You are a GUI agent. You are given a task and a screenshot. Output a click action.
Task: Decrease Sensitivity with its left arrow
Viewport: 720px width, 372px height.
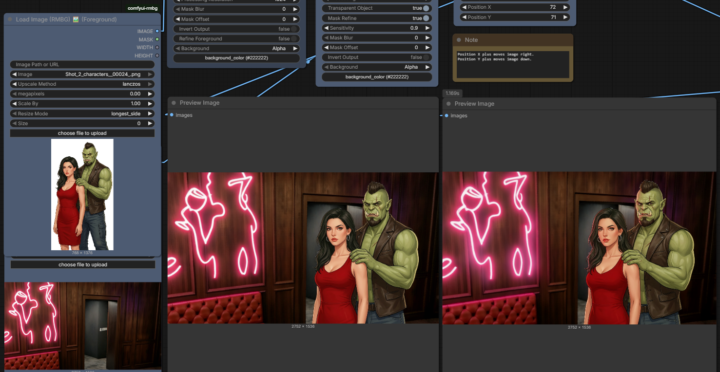pyautogui.click(x=326, y=28)
